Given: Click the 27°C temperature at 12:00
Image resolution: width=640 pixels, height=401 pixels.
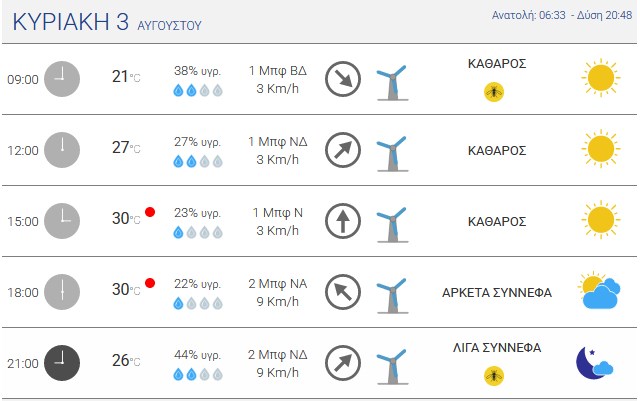Looking at the screenshot, I should pos(126,147).
